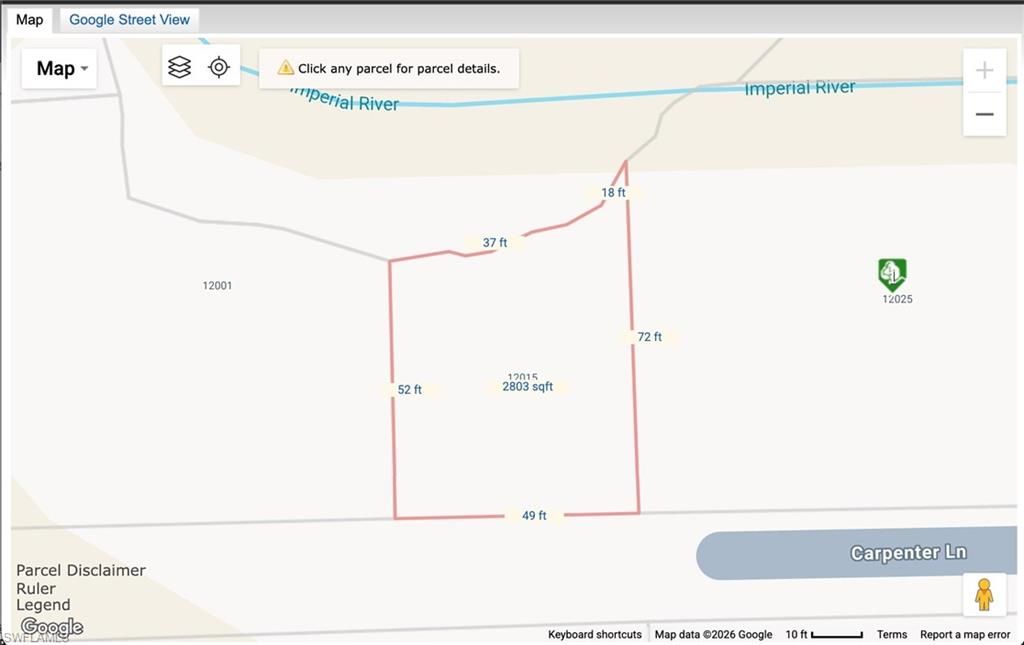
Task: Select parcel number 12025
Action: (897, 299)
